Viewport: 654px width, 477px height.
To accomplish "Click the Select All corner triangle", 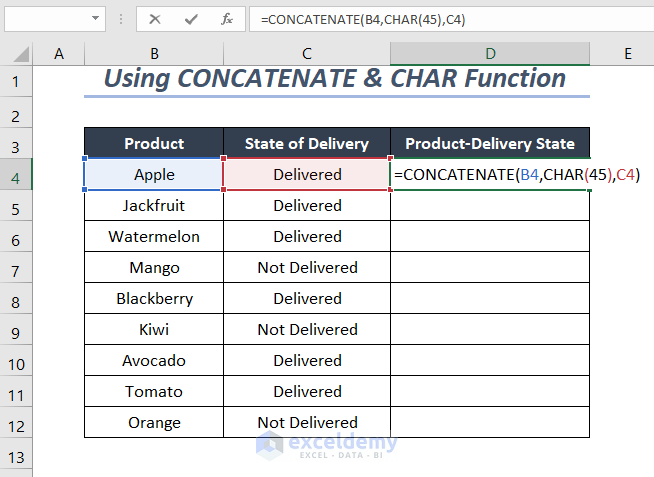I will coord(18,52).
